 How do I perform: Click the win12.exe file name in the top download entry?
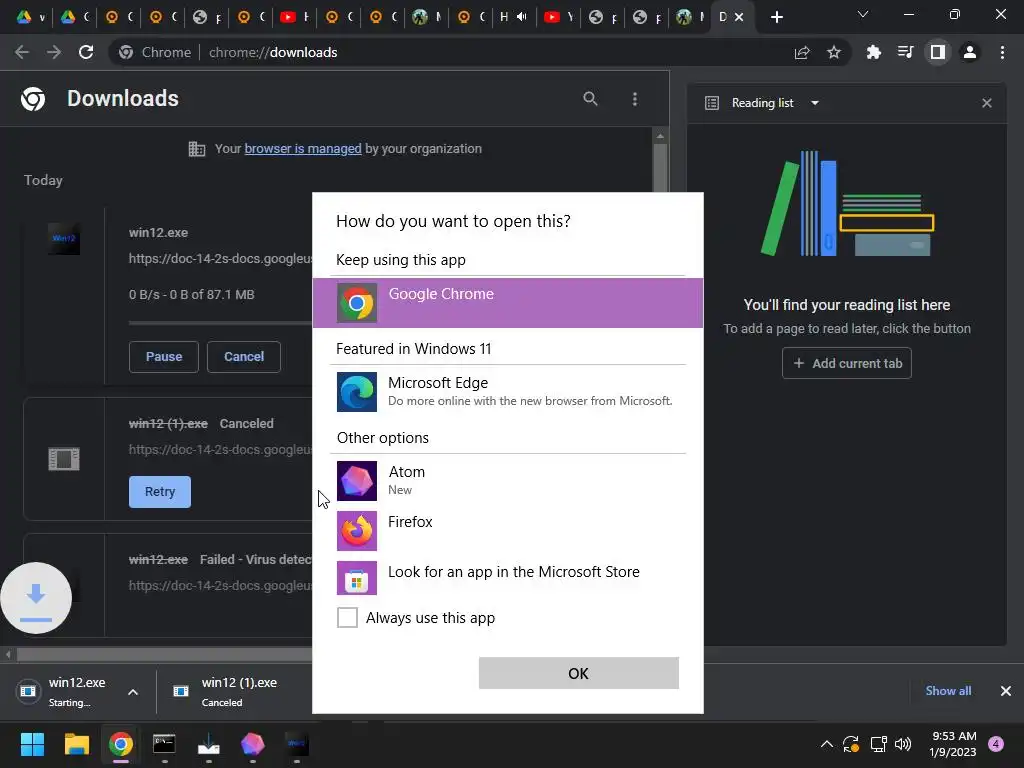tap(158, 232)
